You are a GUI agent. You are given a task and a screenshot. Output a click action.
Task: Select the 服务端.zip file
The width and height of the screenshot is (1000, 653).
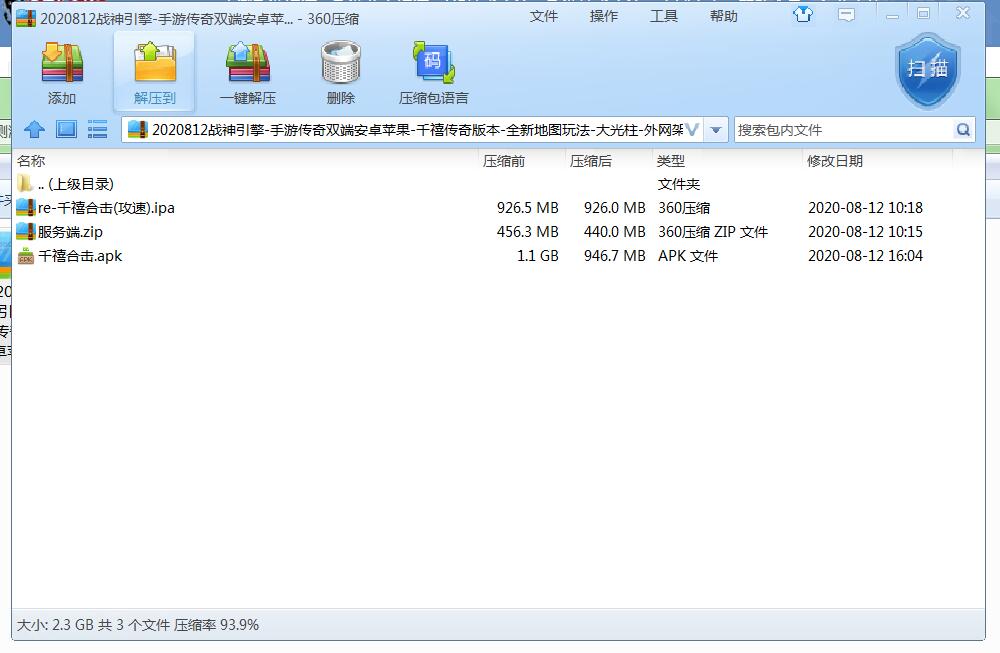pyautogui.click(x=70, y=232)
